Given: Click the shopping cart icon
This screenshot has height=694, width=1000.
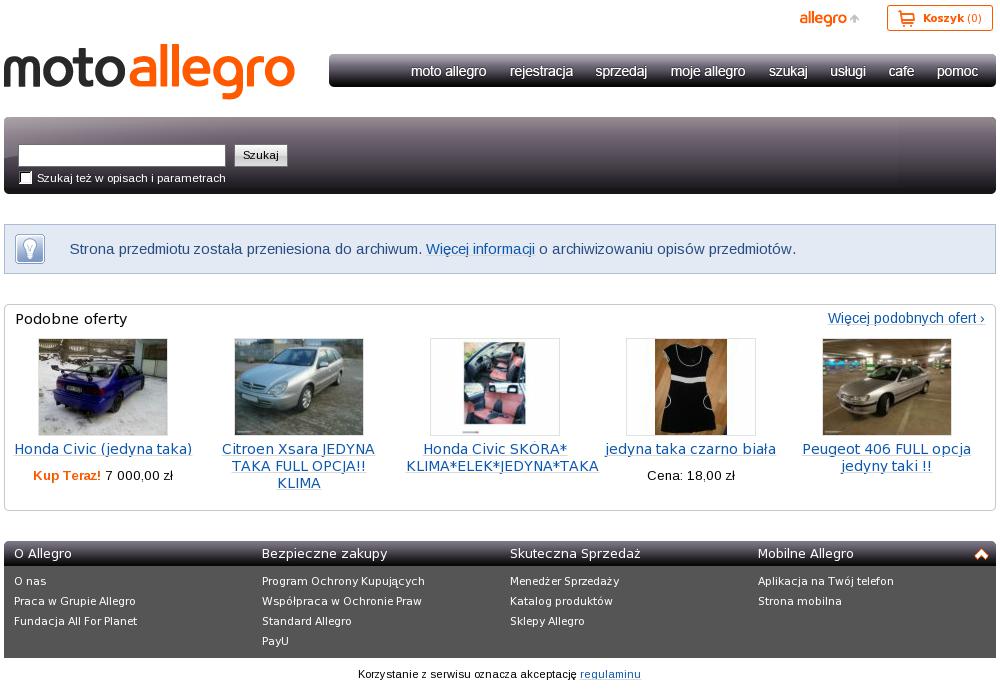Looking at the screenshot, I should click(x=906, y=18).
